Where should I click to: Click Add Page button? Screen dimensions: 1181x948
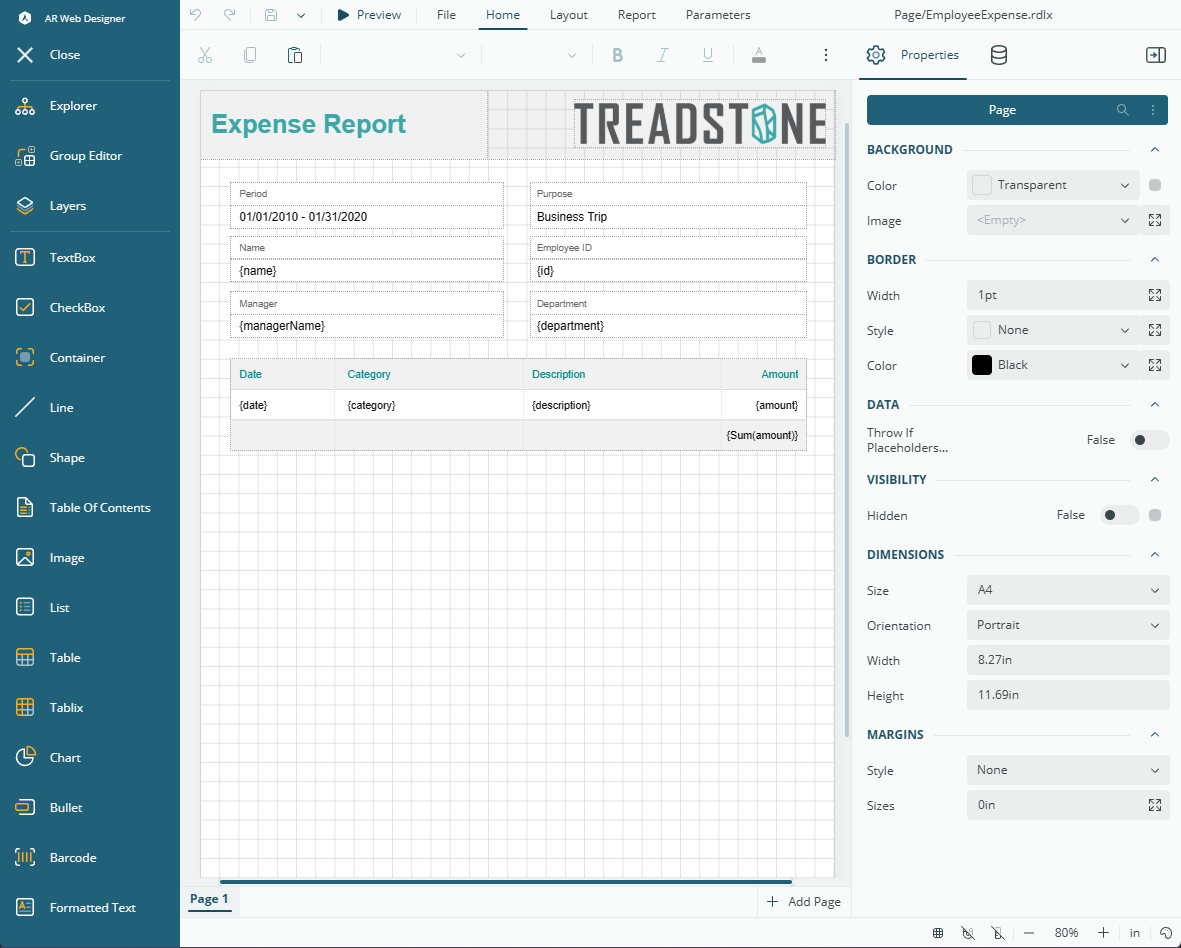pyautogui.click(x=804, y=901)
